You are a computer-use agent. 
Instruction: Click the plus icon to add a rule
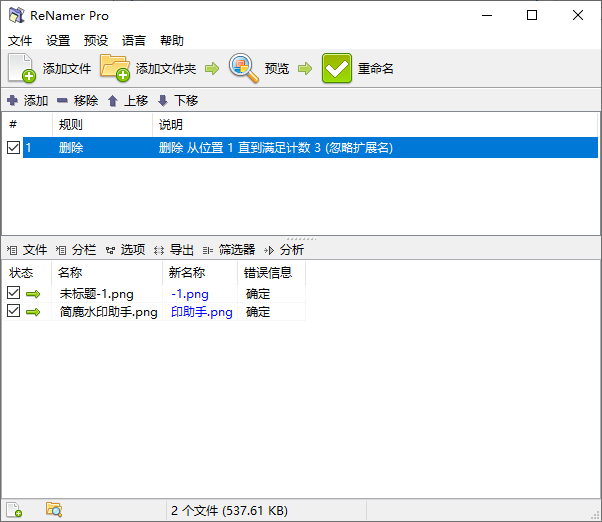pos(12,101)
